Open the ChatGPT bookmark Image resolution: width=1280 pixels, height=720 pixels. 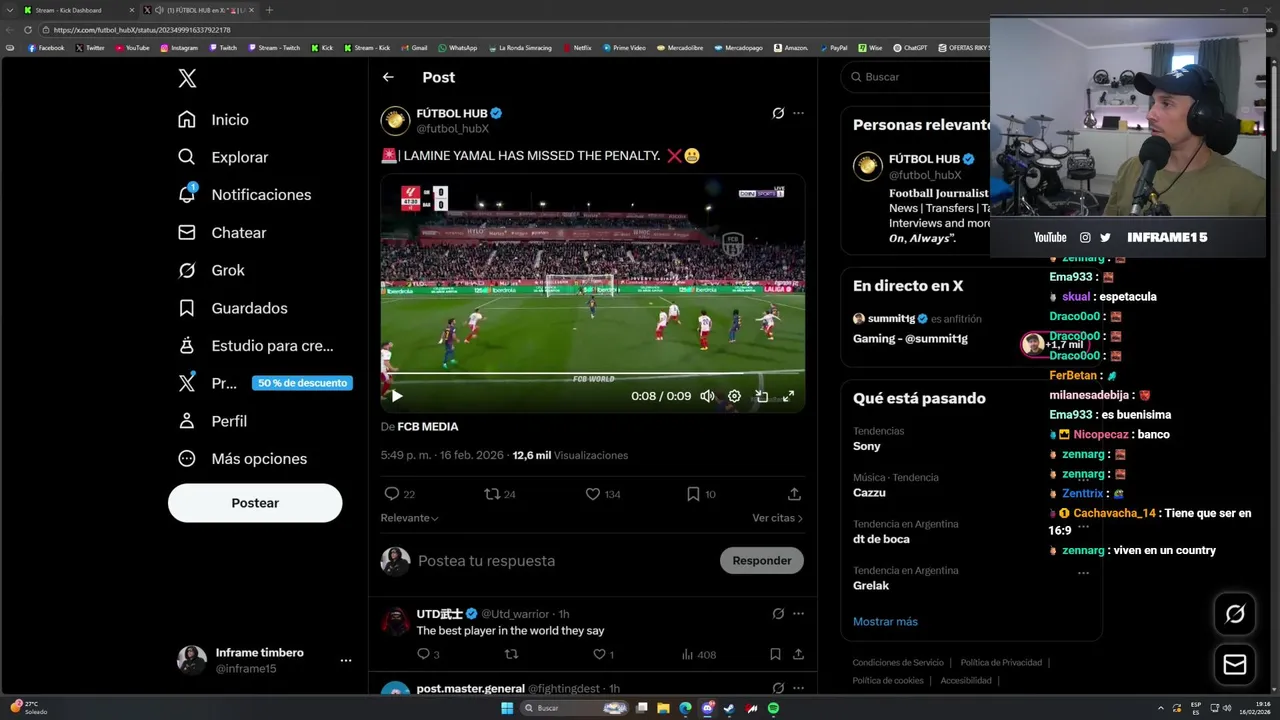pyautogui.click(x=910, y=48)
